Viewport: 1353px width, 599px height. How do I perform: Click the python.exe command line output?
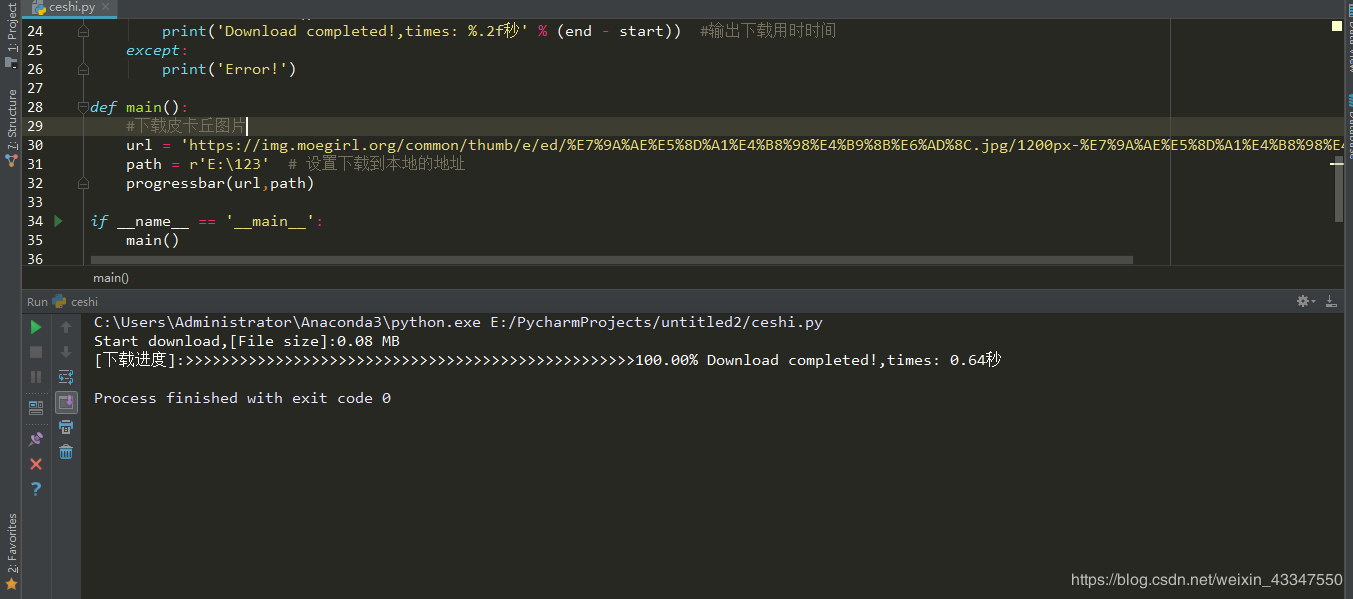pos(458,322)
